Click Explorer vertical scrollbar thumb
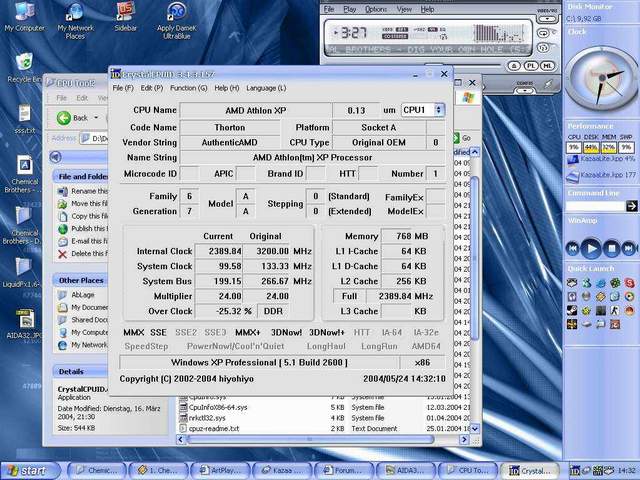This screenshot has height=480, width=640. (x=475, y=257)
